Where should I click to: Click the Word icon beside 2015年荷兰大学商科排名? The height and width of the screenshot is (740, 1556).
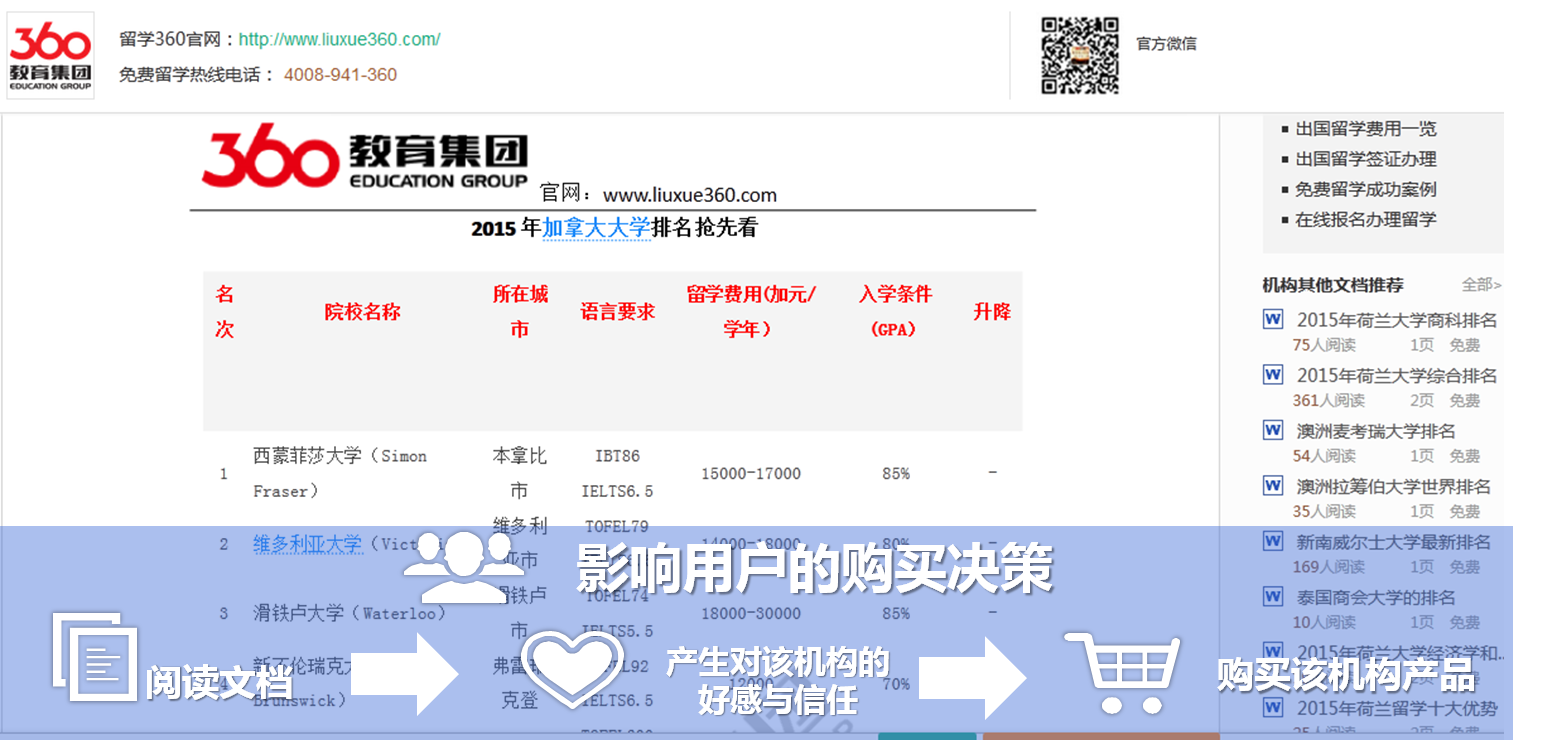[x=1273, y=320]
